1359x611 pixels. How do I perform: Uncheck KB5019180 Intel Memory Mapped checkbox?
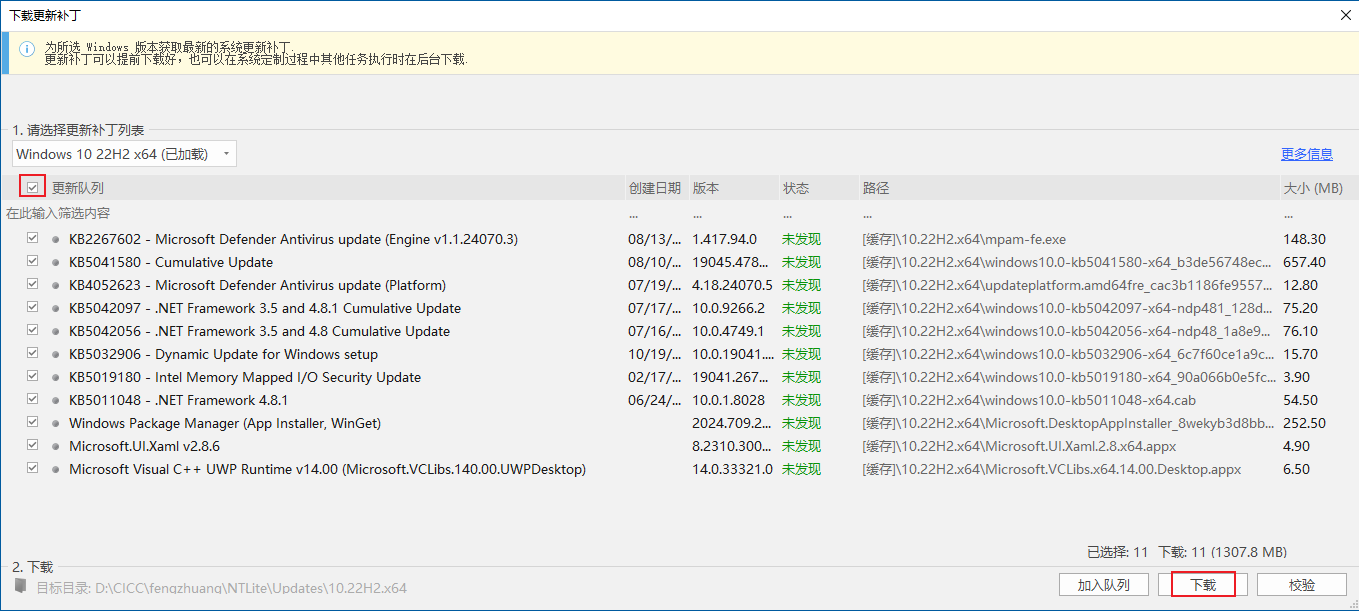pyautogui.click(x=33, y=377)
